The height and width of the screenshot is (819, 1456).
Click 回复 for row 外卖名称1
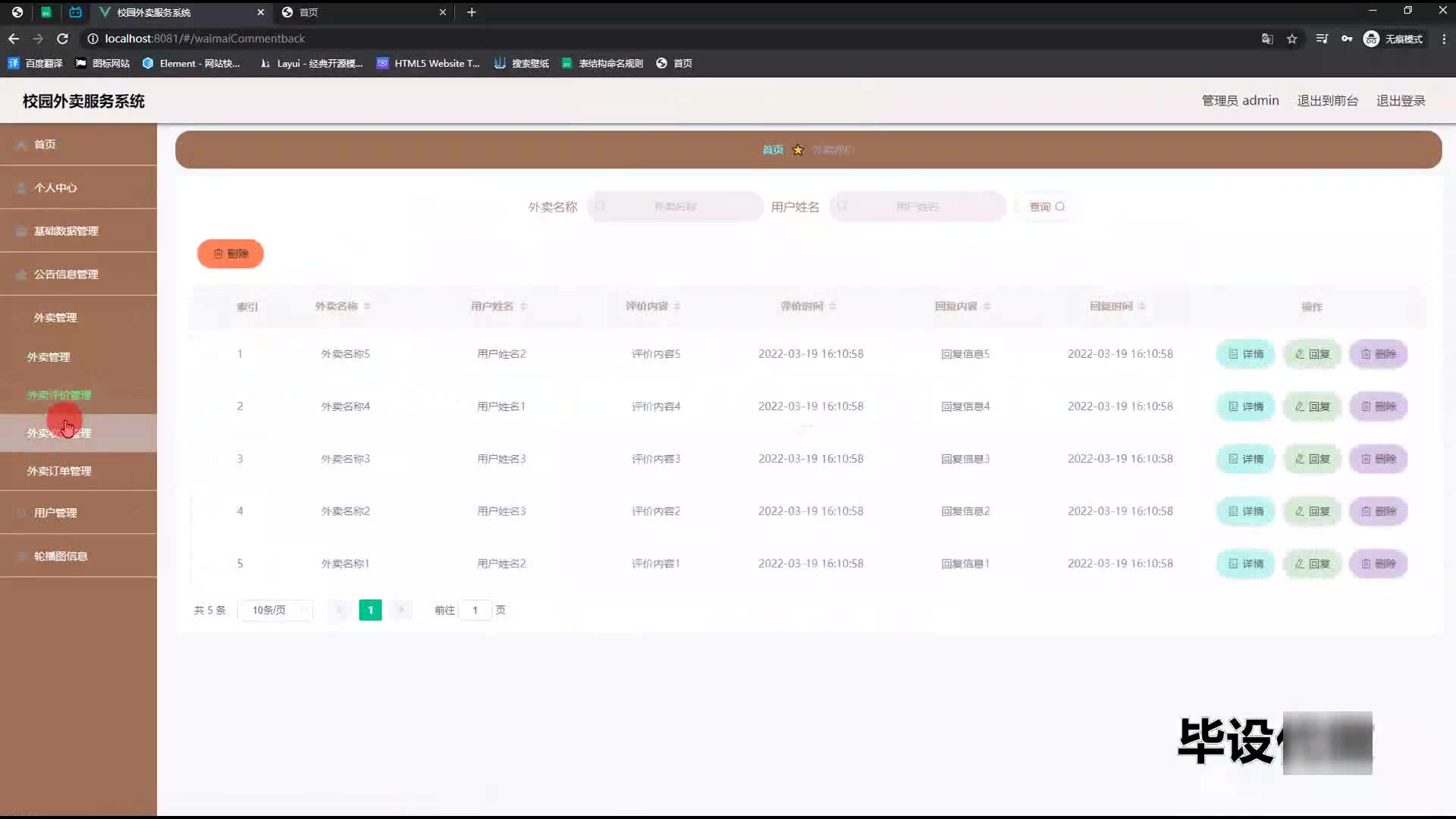[x=1313, y=563]
